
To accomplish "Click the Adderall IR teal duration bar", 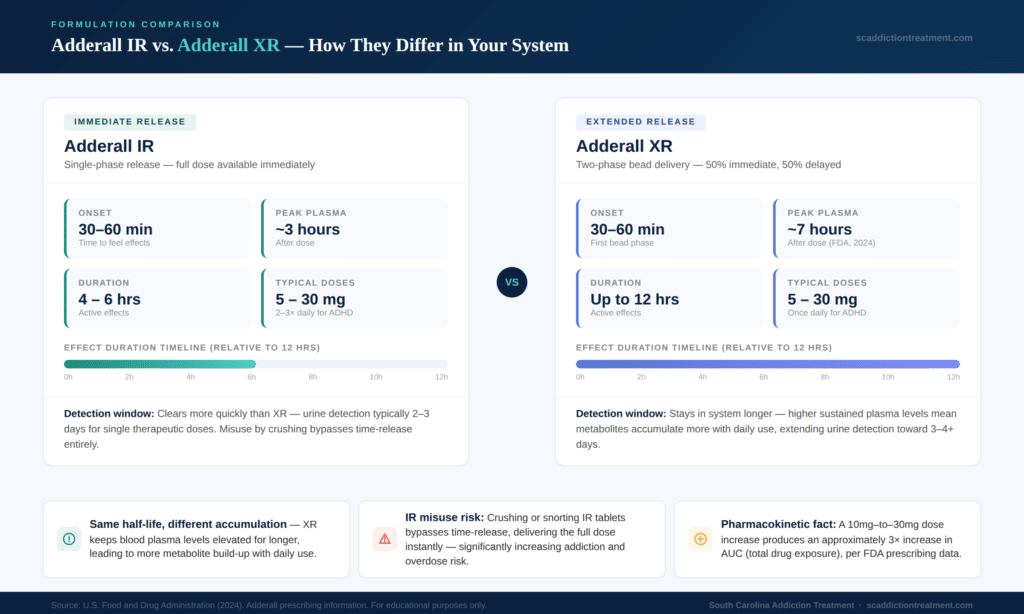I will point(160,364).
